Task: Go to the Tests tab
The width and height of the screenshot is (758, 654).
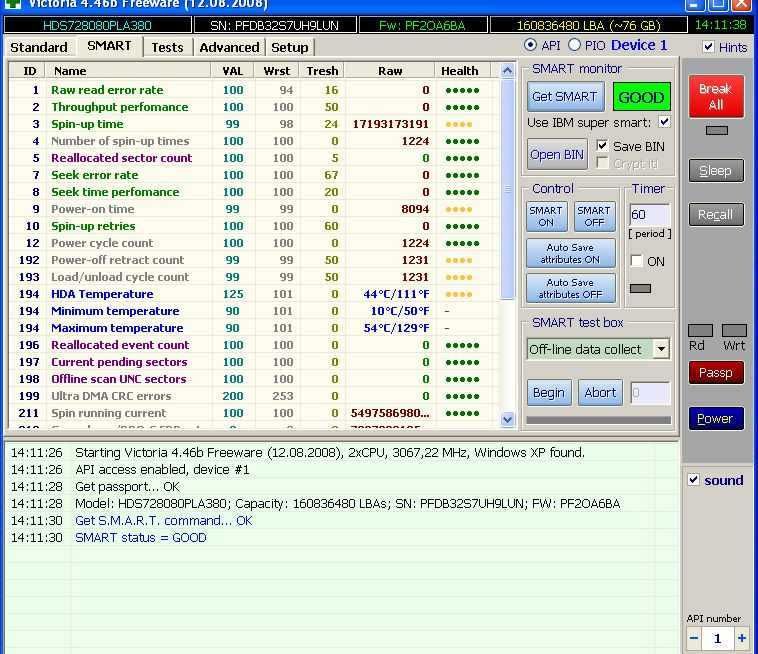Action: coord(167,47)
